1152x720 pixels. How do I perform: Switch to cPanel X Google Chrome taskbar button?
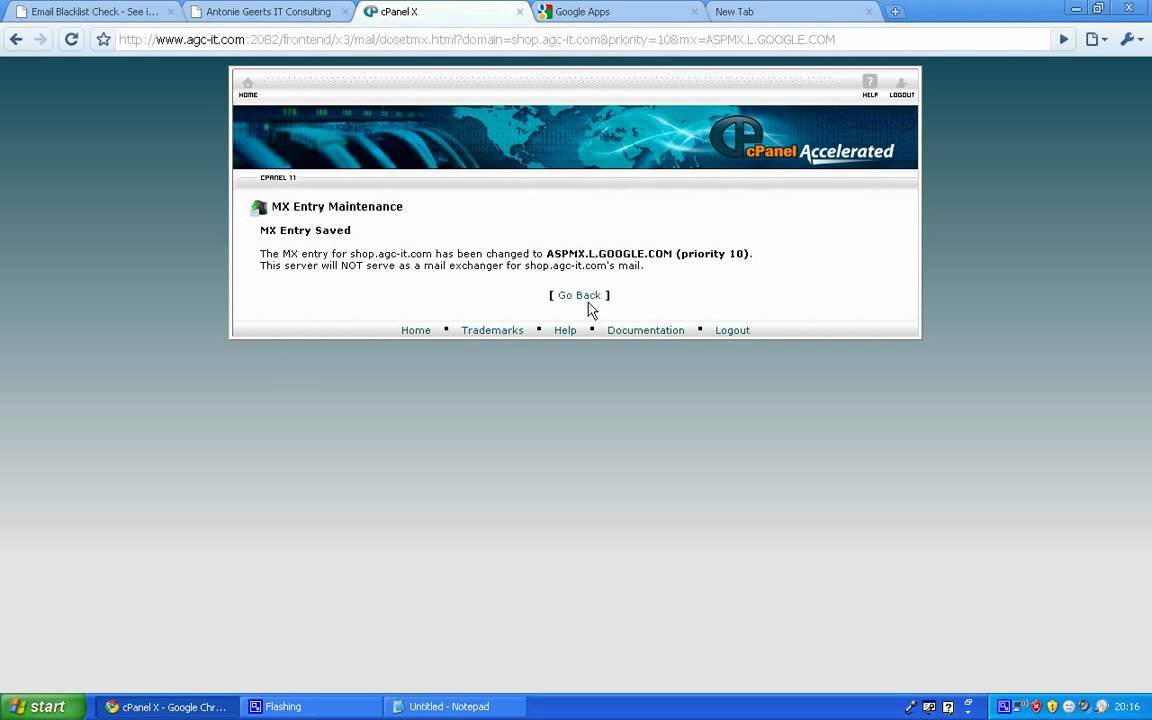tap(168, 707)
